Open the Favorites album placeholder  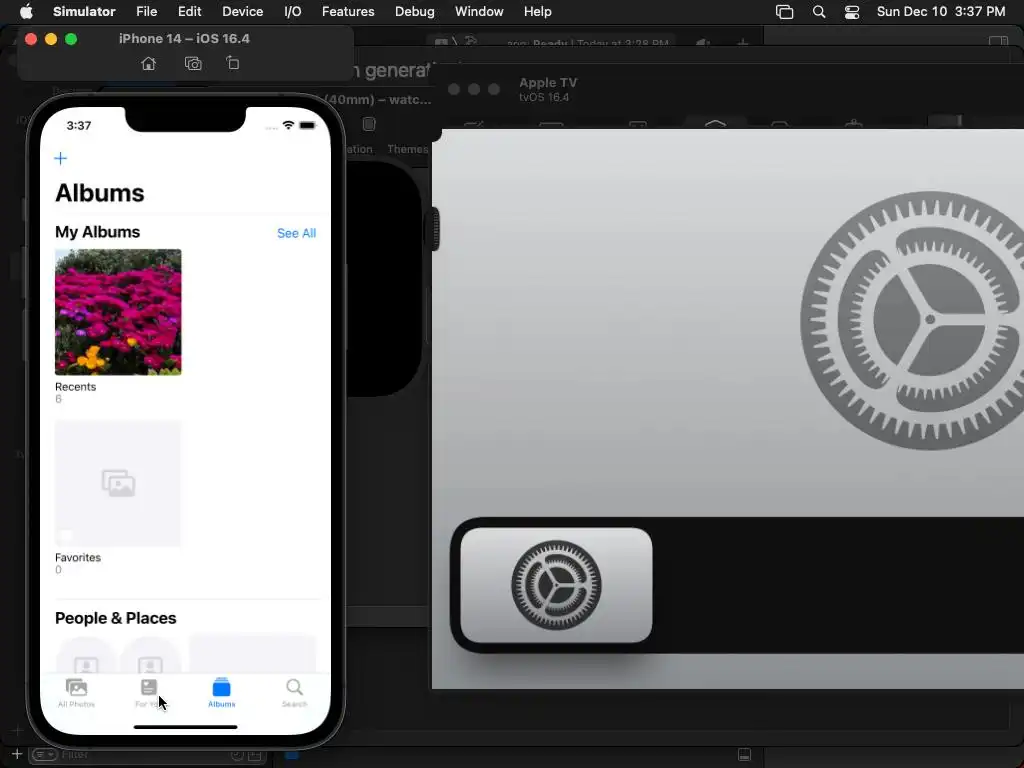click(118, 483)
